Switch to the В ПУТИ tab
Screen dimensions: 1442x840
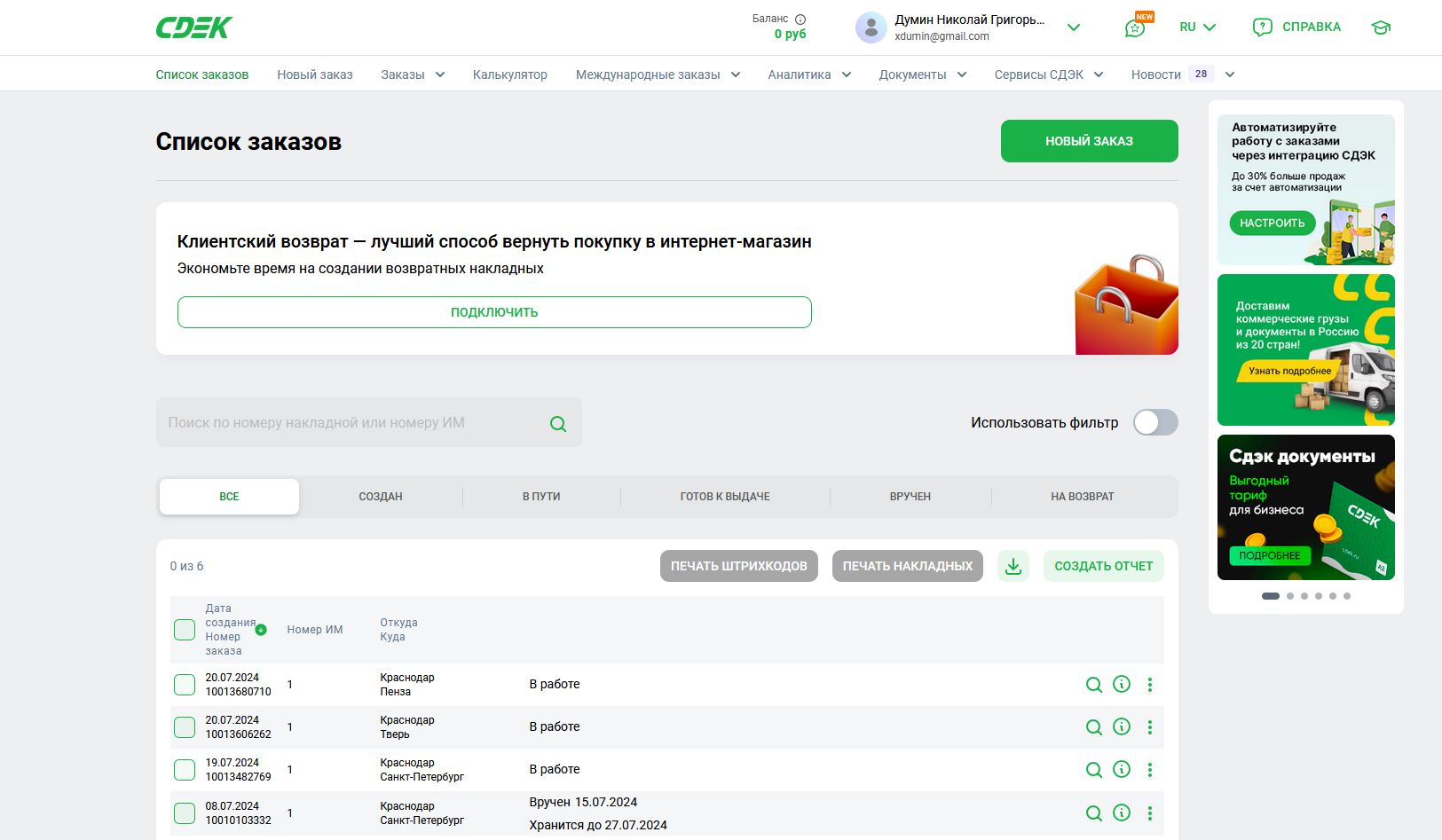(541, 497)
